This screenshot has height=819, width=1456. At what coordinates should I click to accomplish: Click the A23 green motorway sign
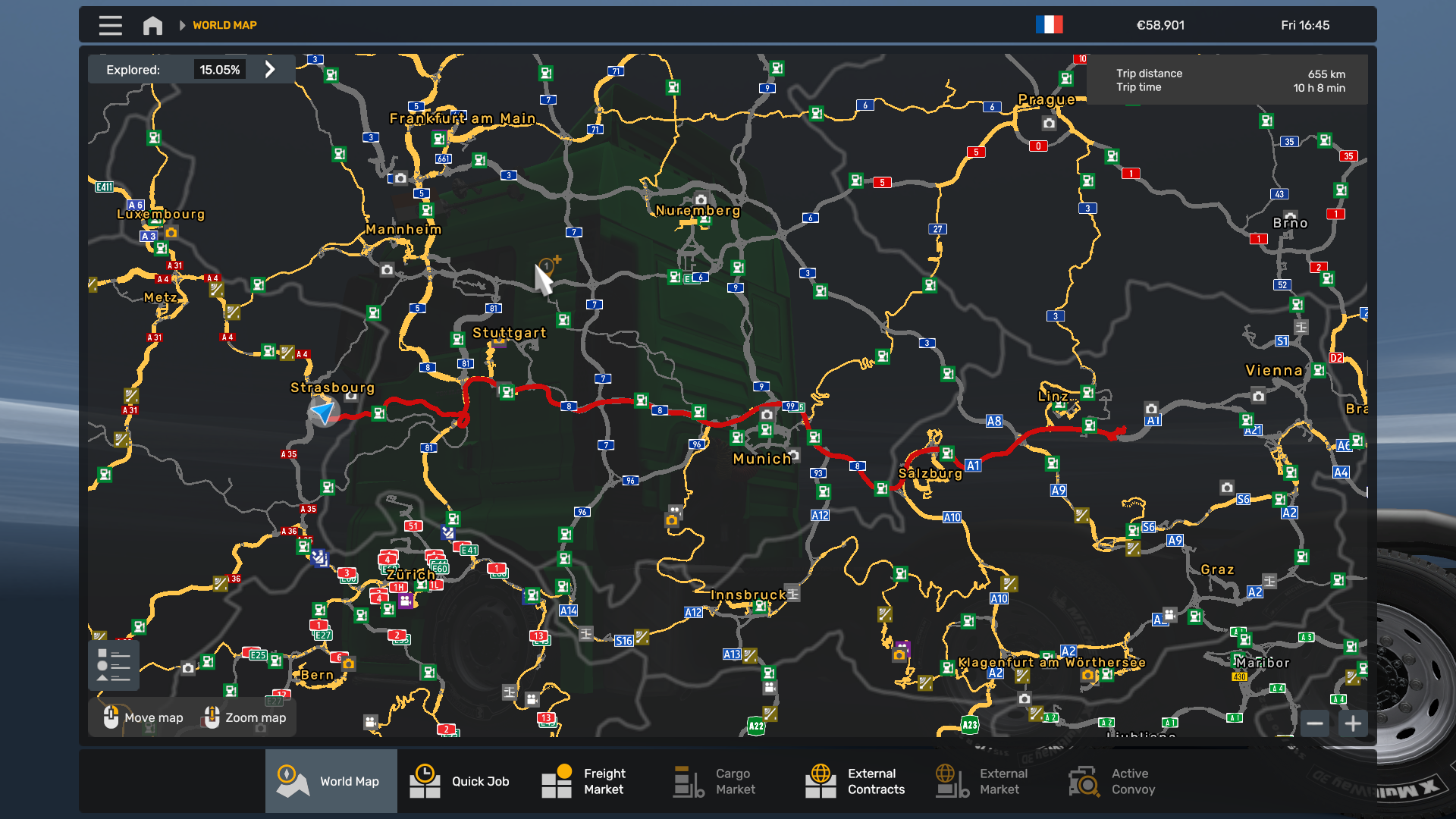tap(970, 725)
